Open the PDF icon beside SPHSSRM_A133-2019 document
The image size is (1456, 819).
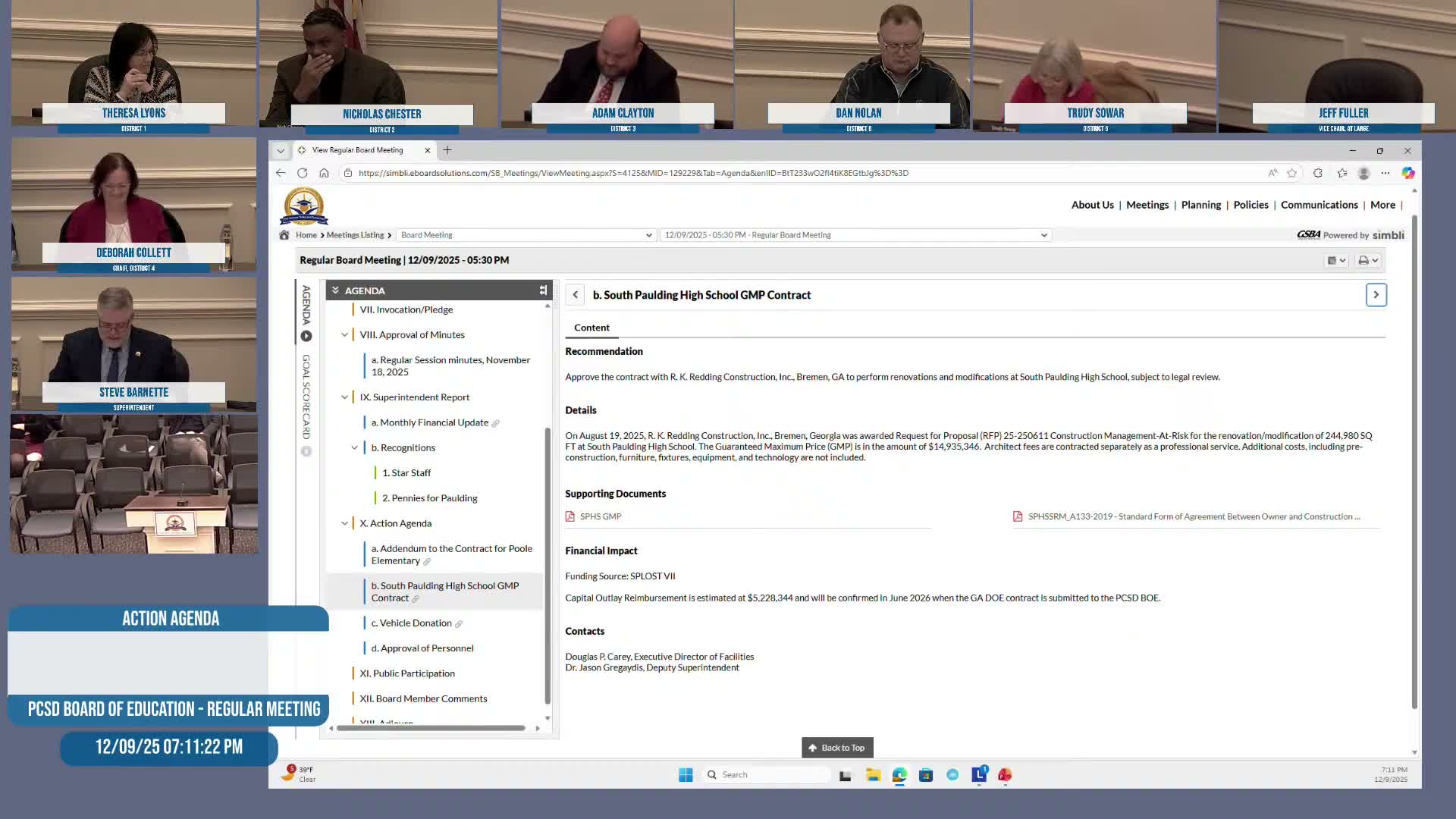(x=1018, y=516)
